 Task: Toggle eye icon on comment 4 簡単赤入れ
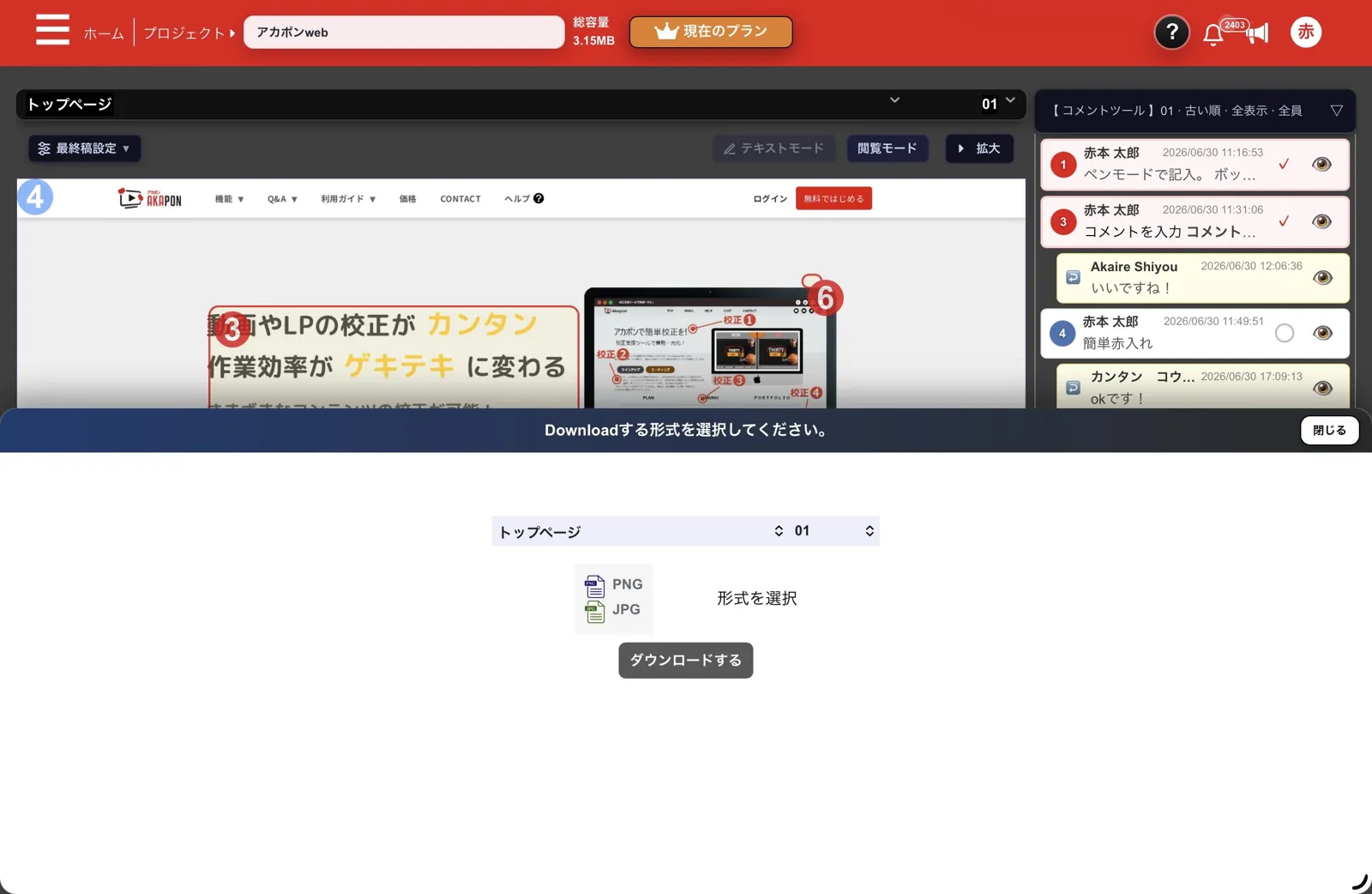click(x=1322, y=333)
